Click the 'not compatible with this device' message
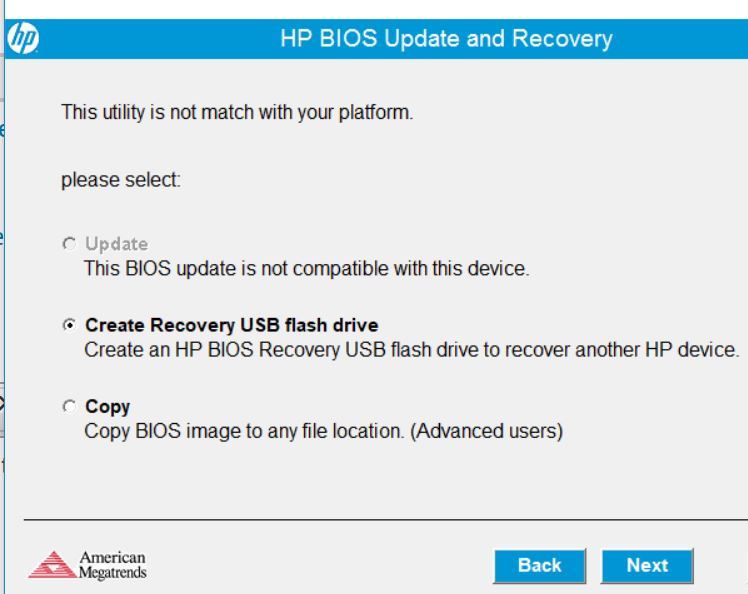 [x=306, y=269]
